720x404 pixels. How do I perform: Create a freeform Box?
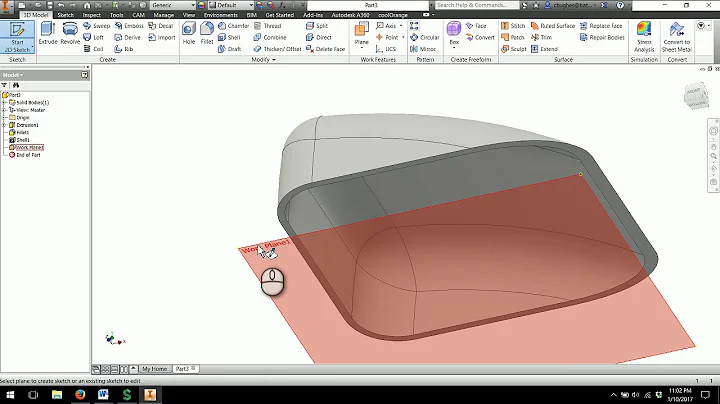coord(454,34)
